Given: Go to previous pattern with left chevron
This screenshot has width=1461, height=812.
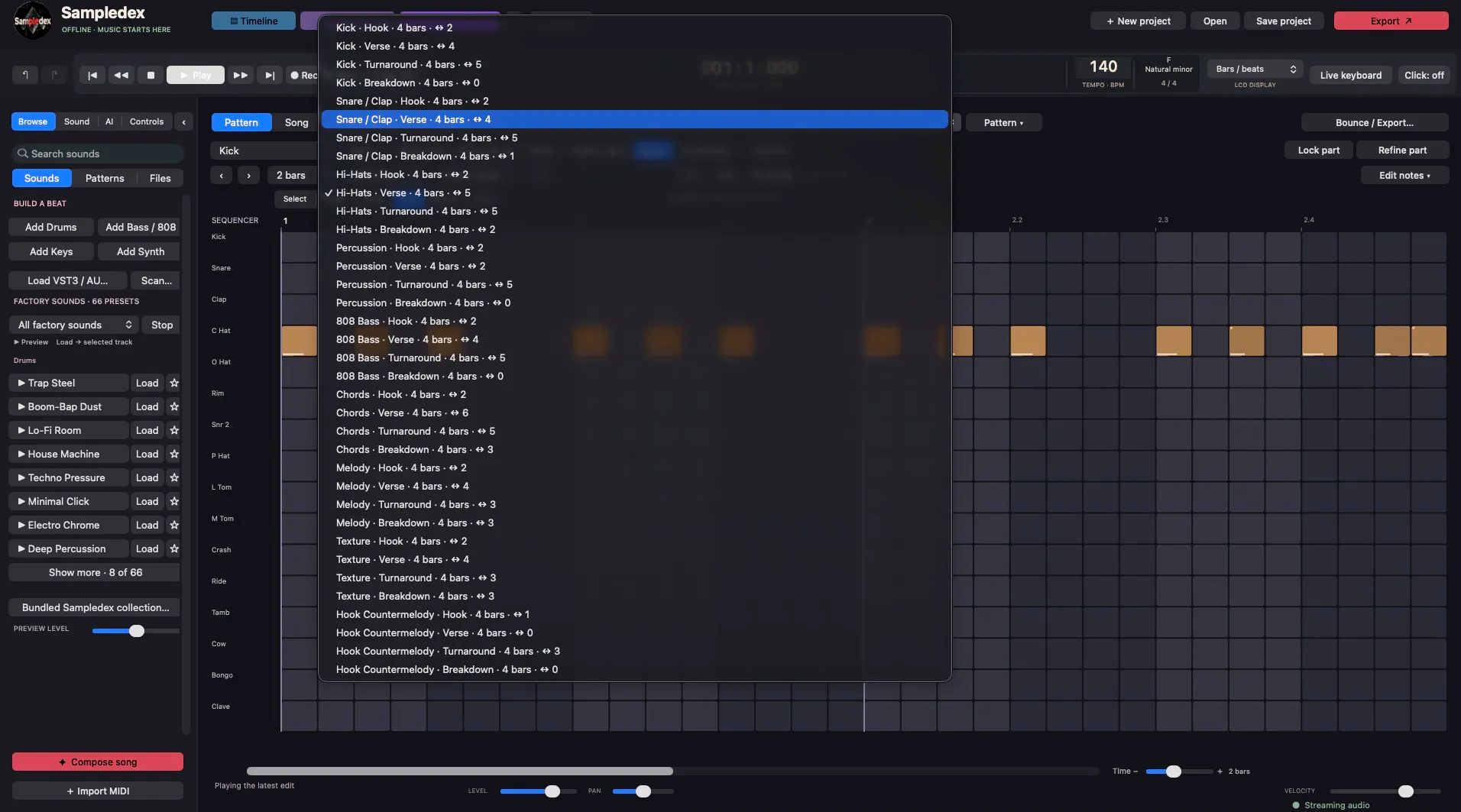Looking at the screenshot, I should 222,175.
